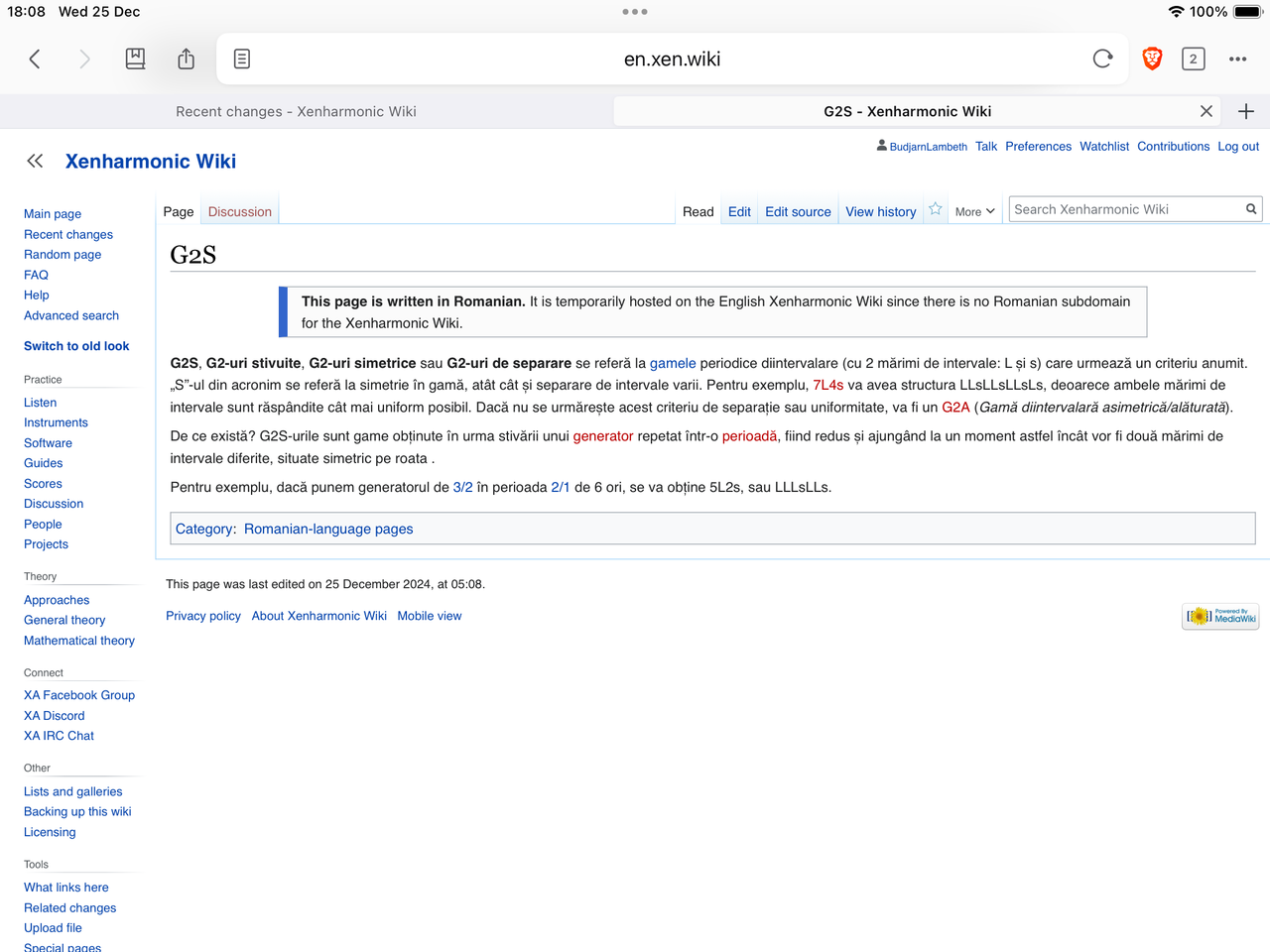Select the Read tab
The height and width of the screenshot is (952, 1270).
pos(698,211)
